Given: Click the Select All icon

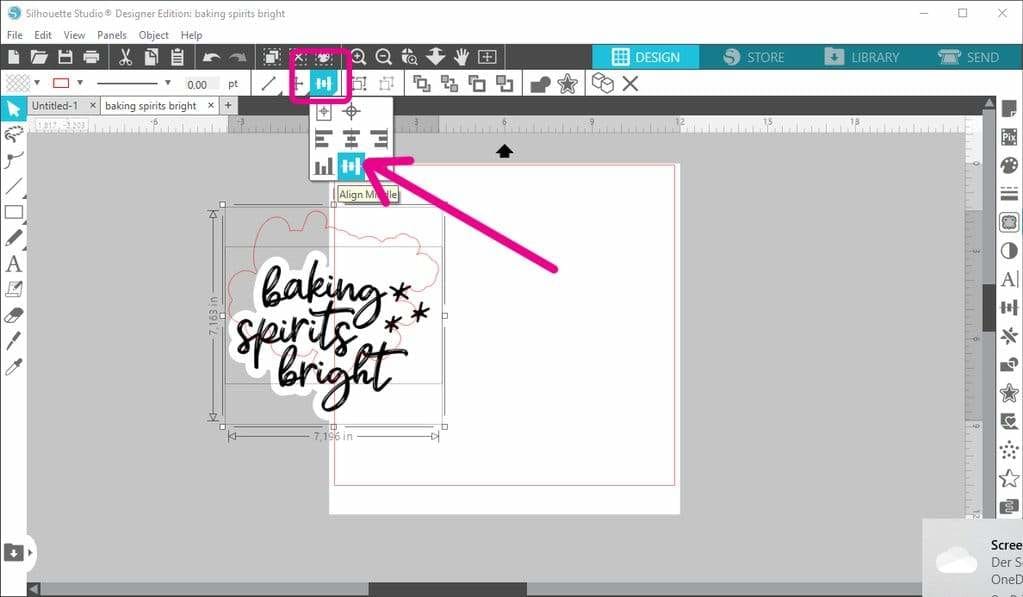Looking at the screenshot, I should click(272, 57).
